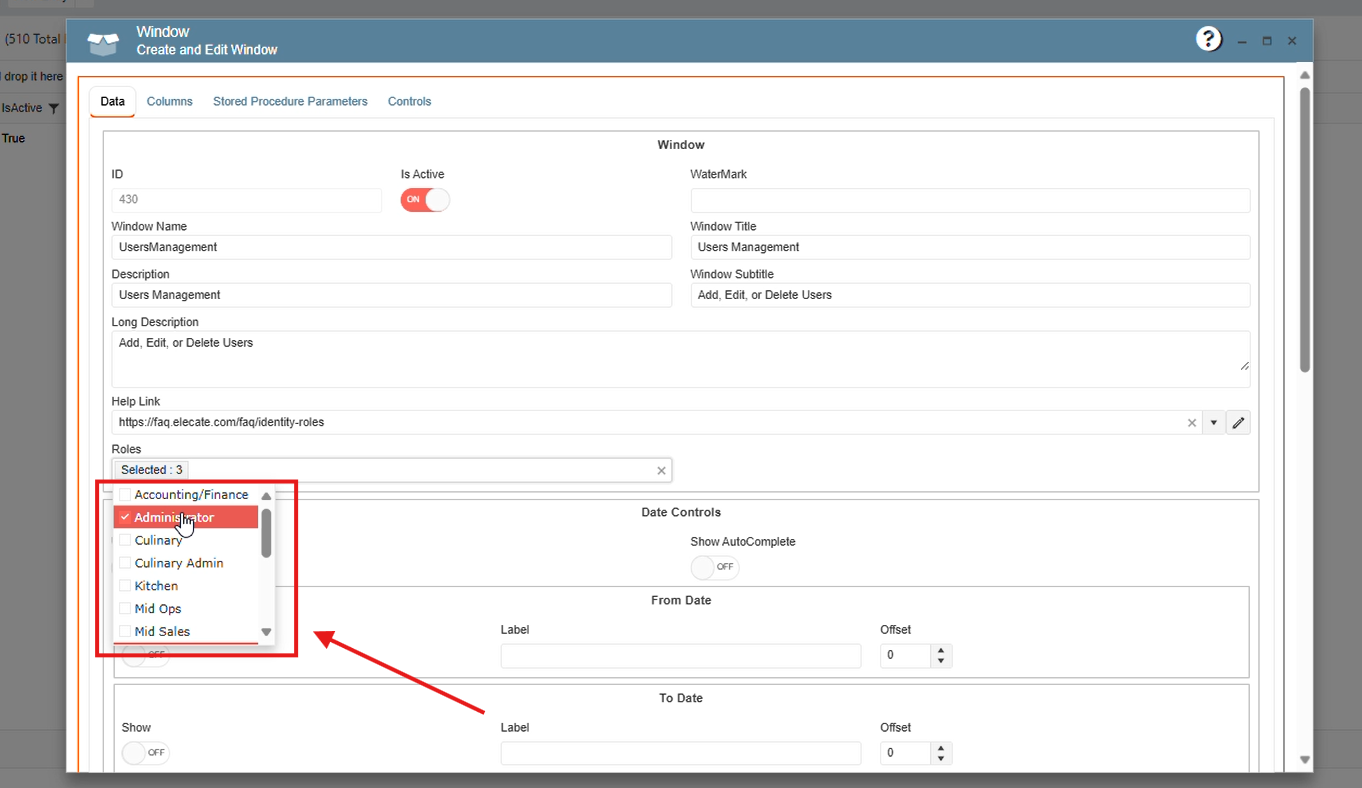Increase the To Date Offset value
Image resolution: width=1362 pixels, height=788 pixels.
[941, 748]
